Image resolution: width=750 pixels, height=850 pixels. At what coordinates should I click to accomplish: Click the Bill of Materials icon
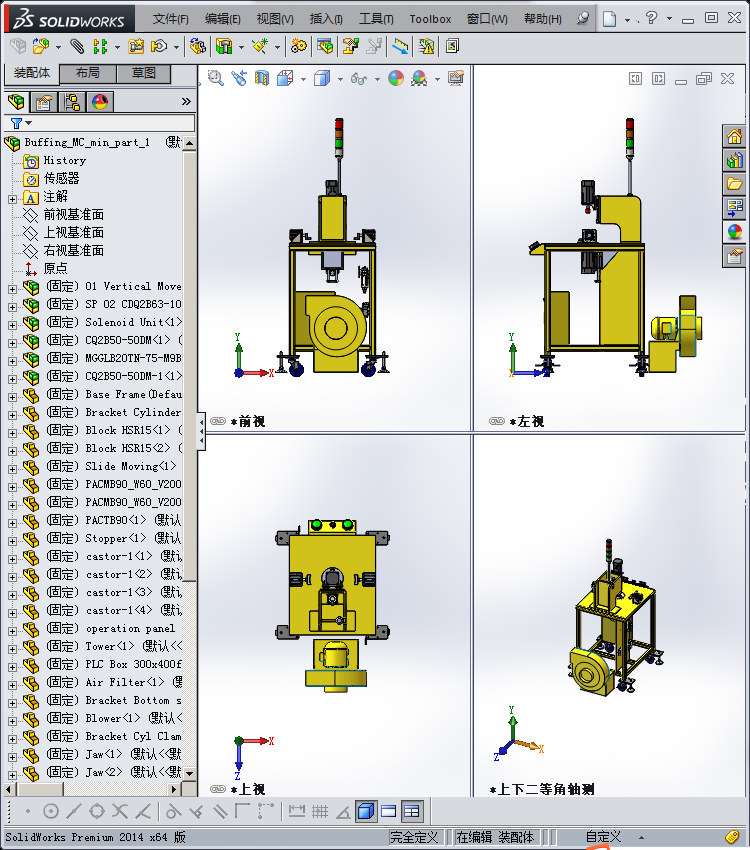point(325,46)
